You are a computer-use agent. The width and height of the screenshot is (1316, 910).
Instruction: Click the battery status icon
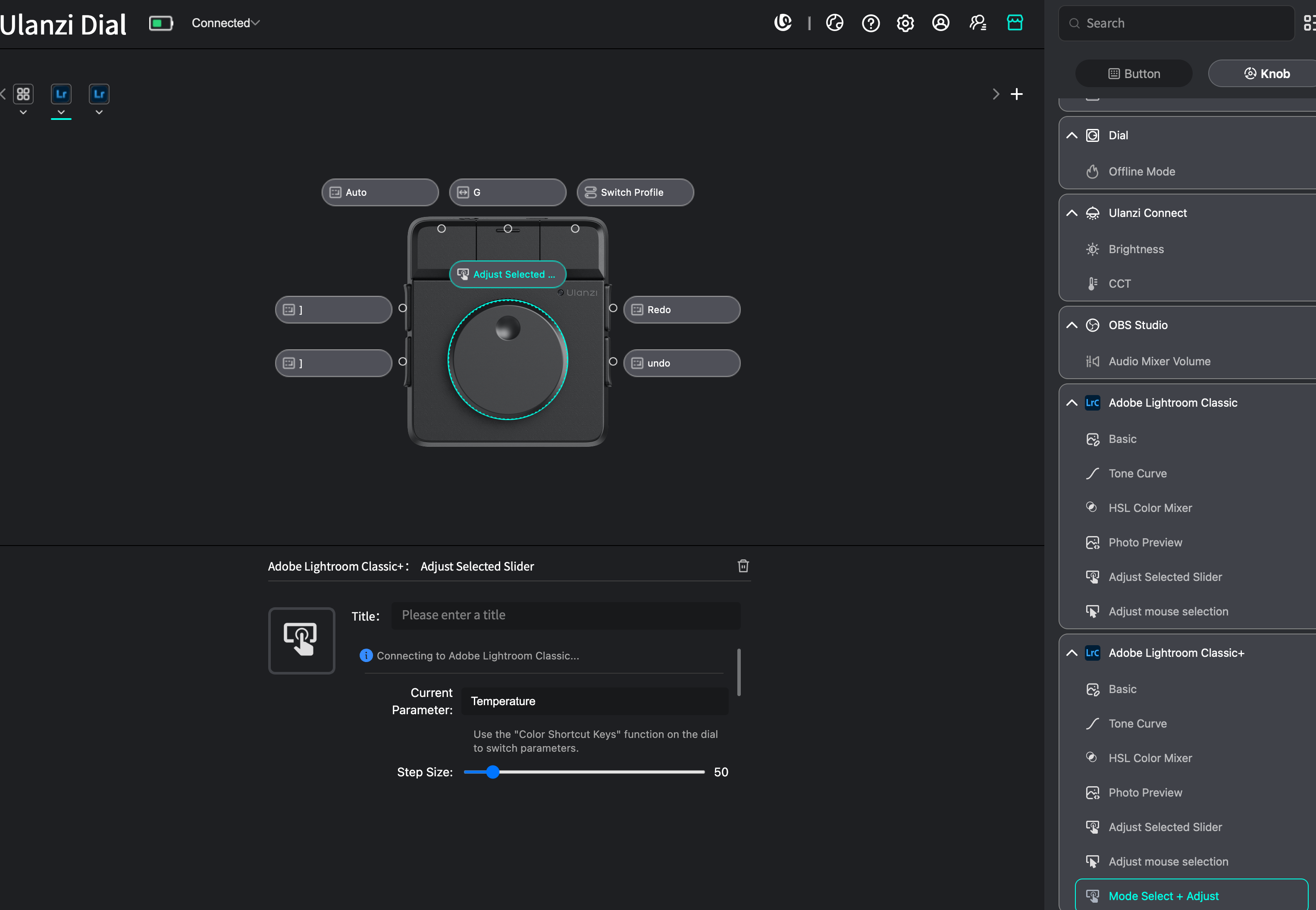161,23
